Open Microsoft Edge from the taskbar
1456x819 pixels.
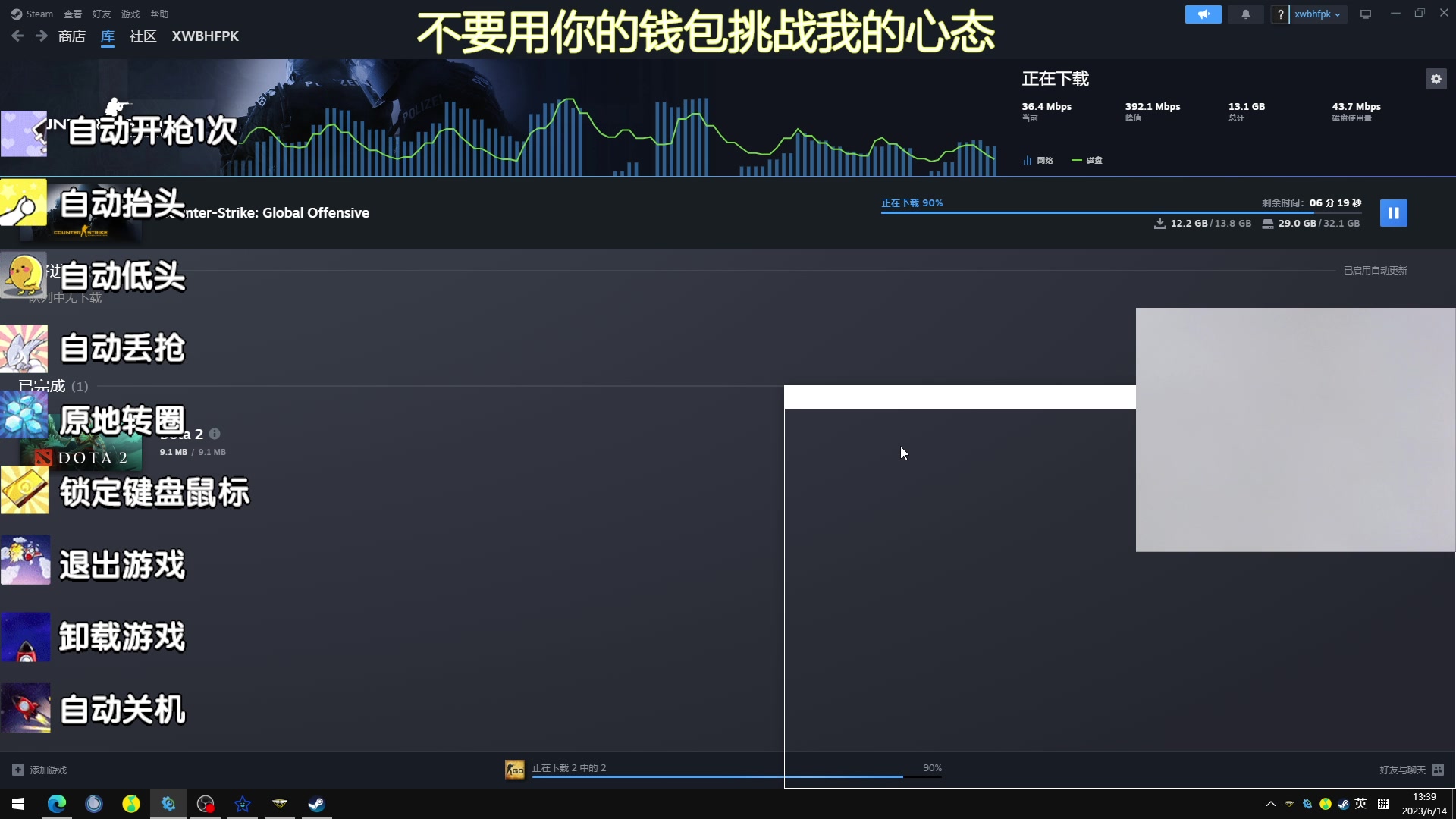pyautogui.click(x=57, y=804)
